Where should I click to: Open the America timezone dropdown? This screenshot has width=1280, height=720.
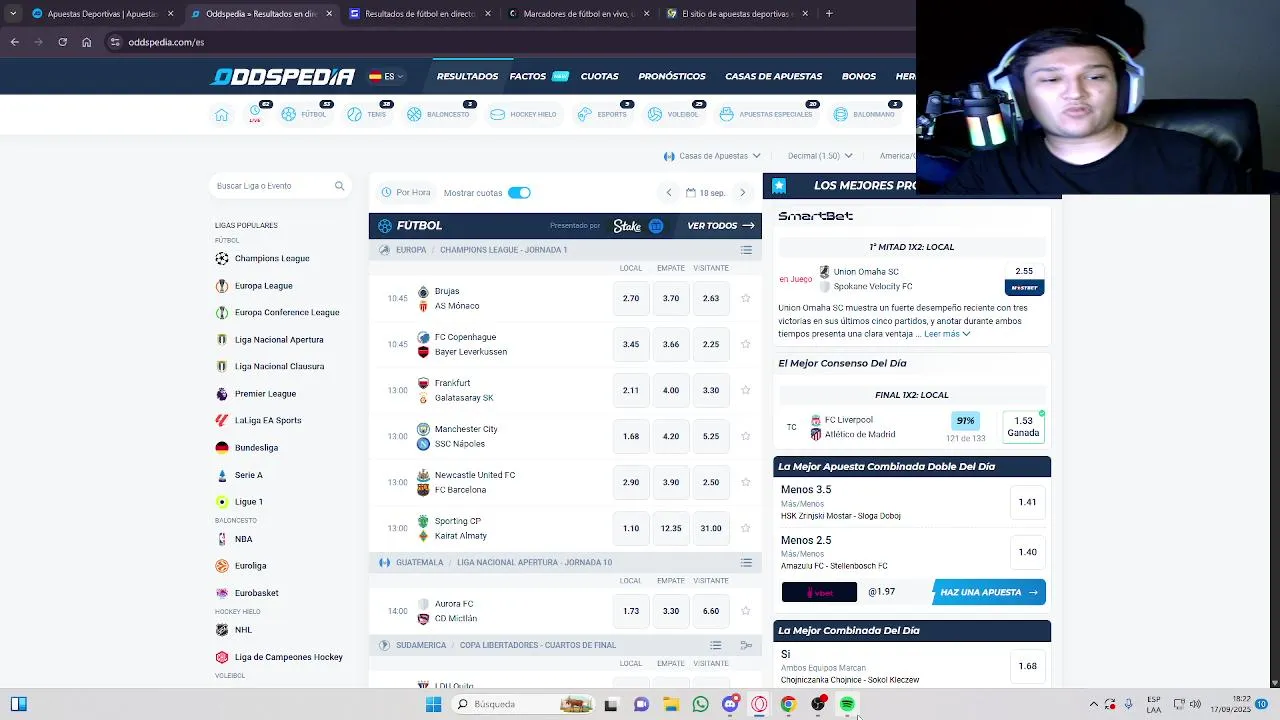pyautogui.click(x=897, y=156)
